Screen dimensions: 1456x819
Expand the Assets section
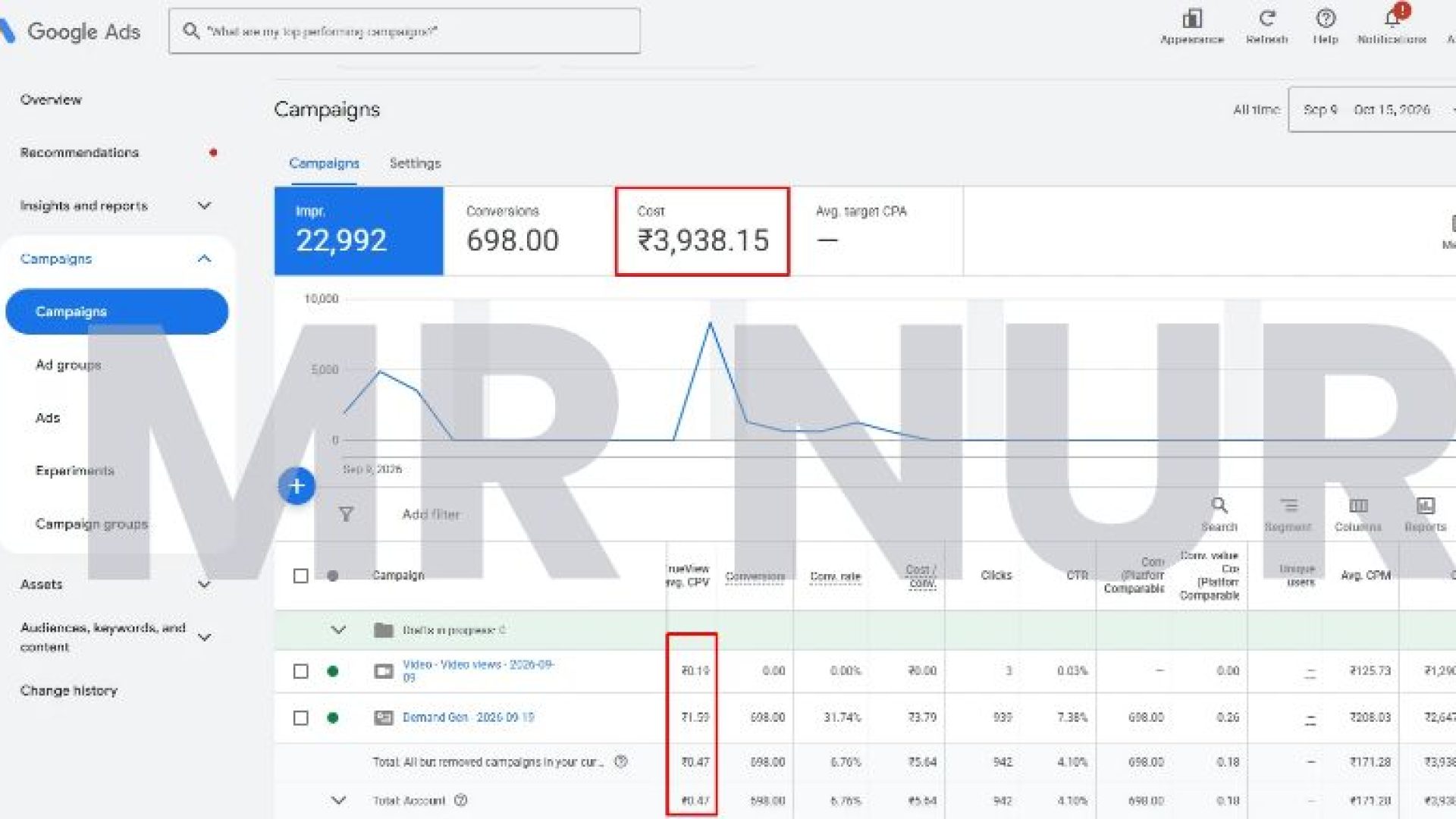point(204,584)
